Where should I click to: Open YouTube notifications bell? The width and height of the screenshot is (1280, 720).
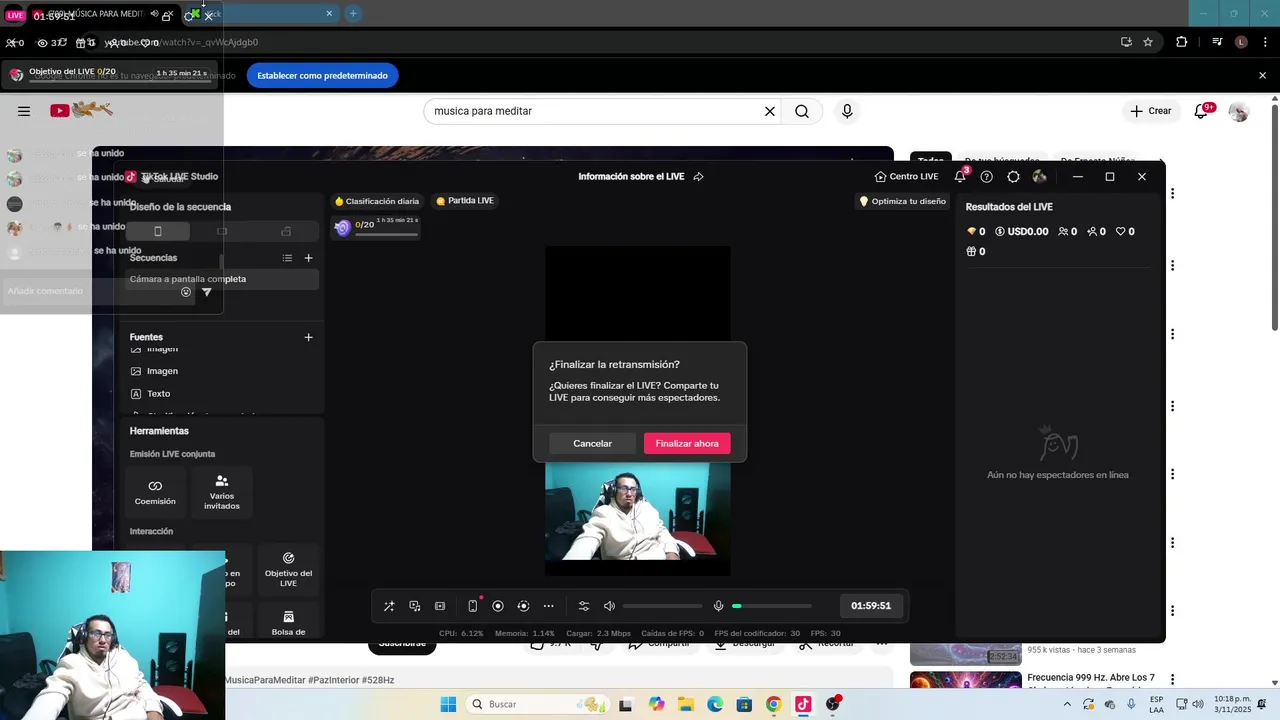[1202, 111]
